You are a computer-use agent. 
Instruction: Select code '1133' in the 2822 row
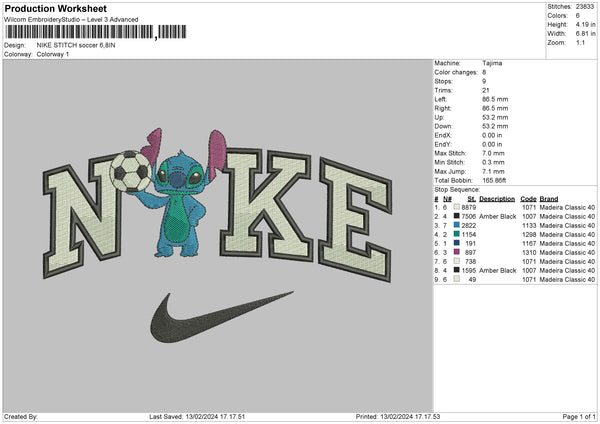[x=529, y=225]
